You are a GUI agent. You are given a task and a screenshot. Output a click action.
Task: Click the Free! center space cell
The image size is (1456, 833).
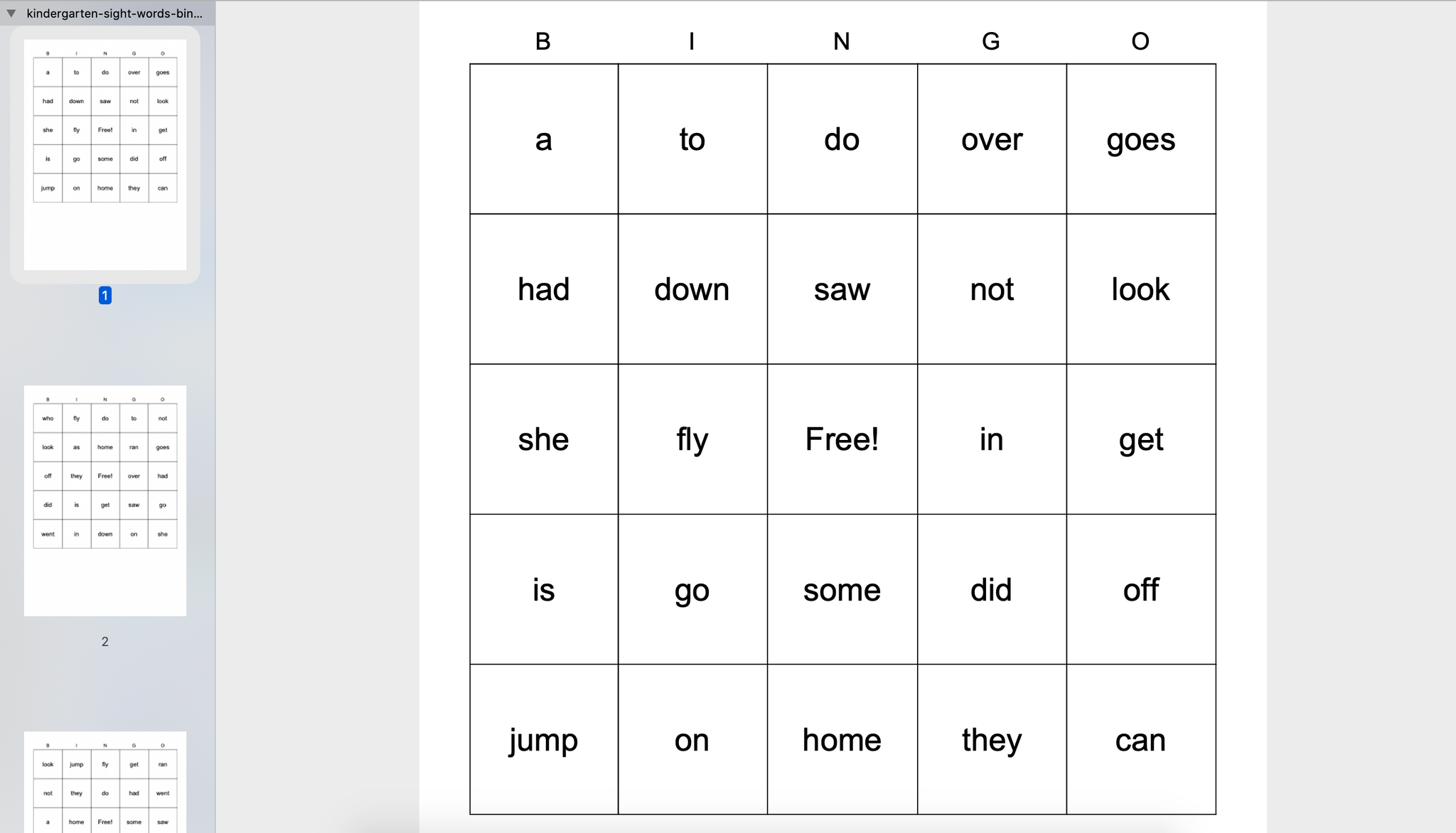[x=842, y=439]
